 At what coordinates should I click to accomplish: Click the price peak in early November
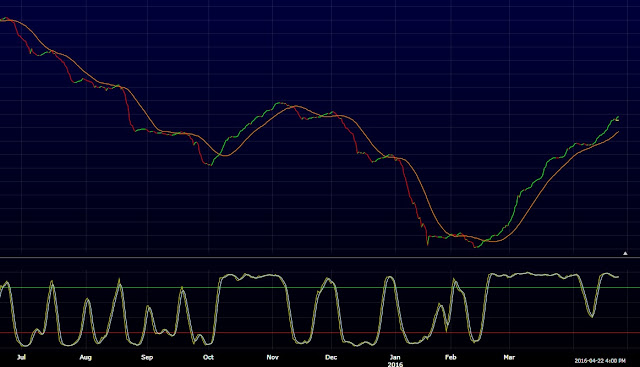[x=280, y=103]
